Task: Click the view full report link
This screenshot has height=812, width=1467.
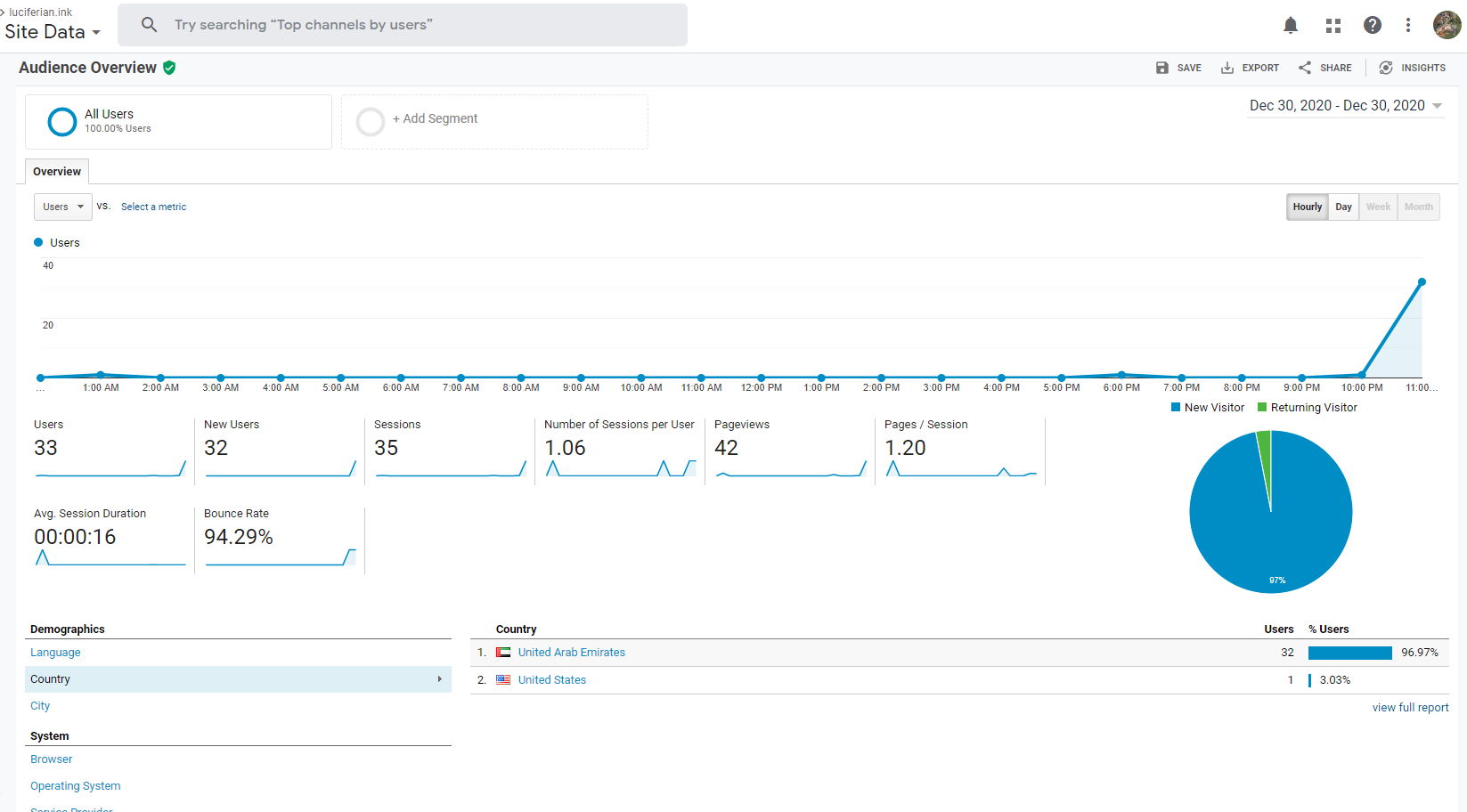Action: coord(1410,708)
